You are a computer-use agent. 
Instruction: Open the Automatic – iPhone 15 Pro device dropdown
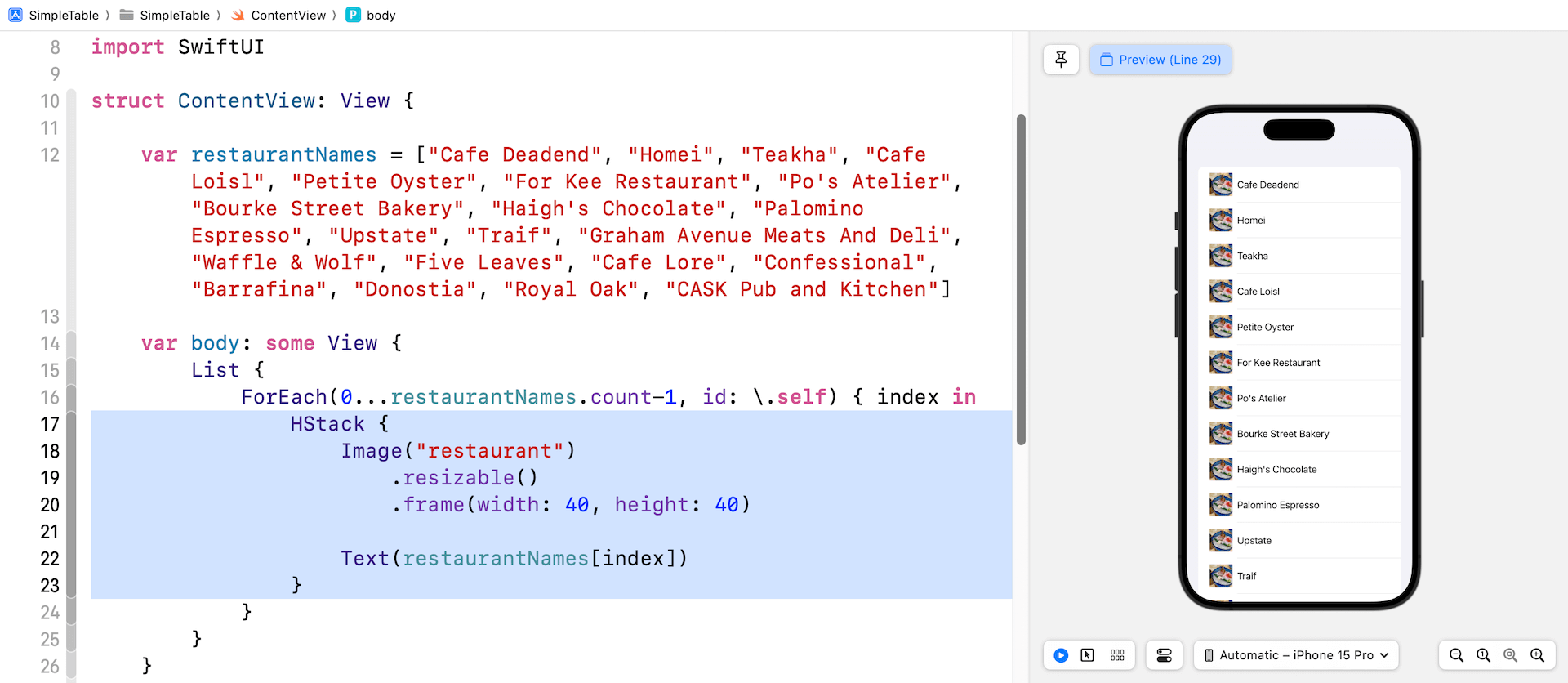tap(1296, 655)
